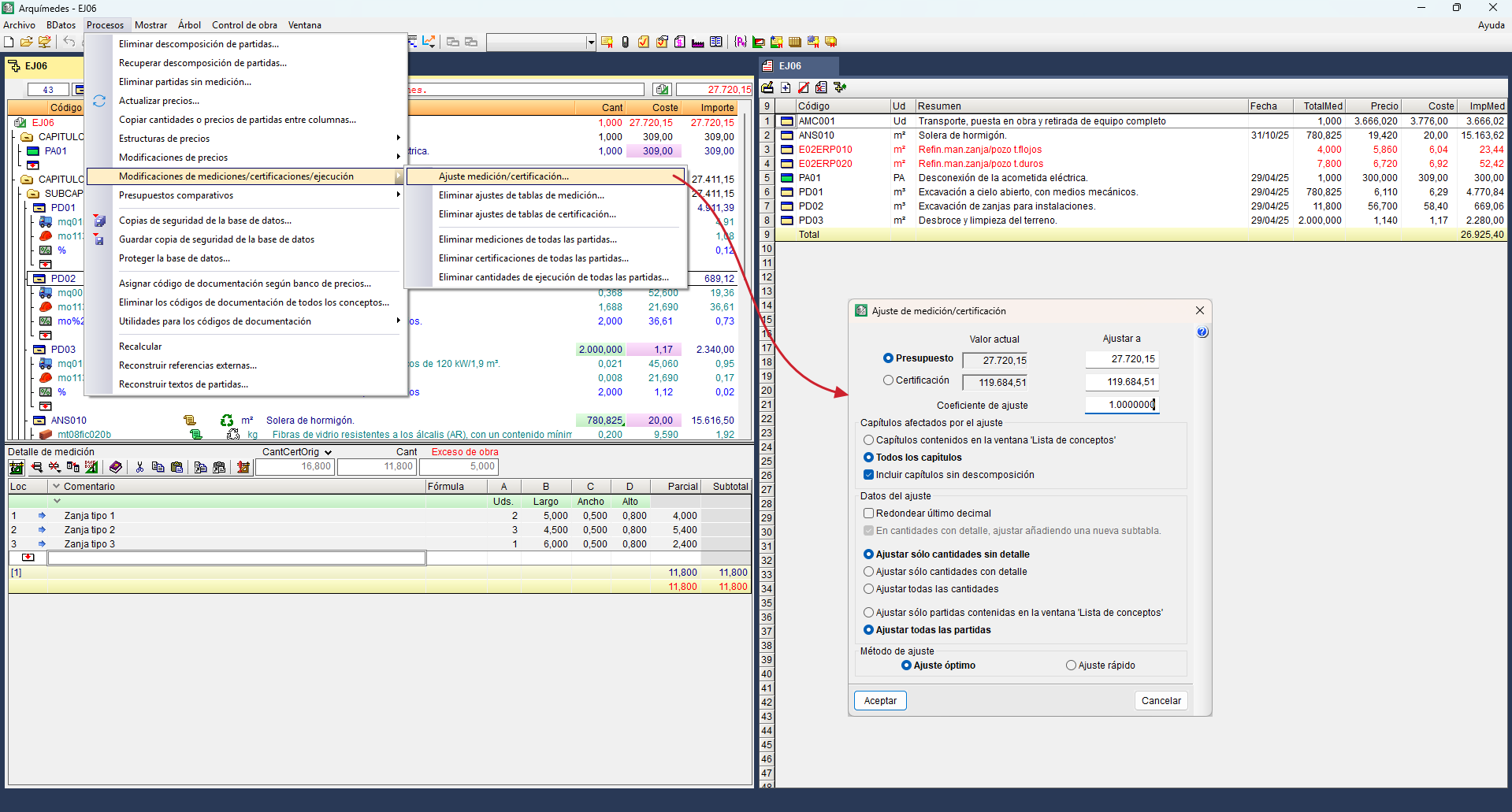This screenshot has width=1512, height=812.
Task: Enable Redondear último decimal checkbox
Action: (869, 514)
